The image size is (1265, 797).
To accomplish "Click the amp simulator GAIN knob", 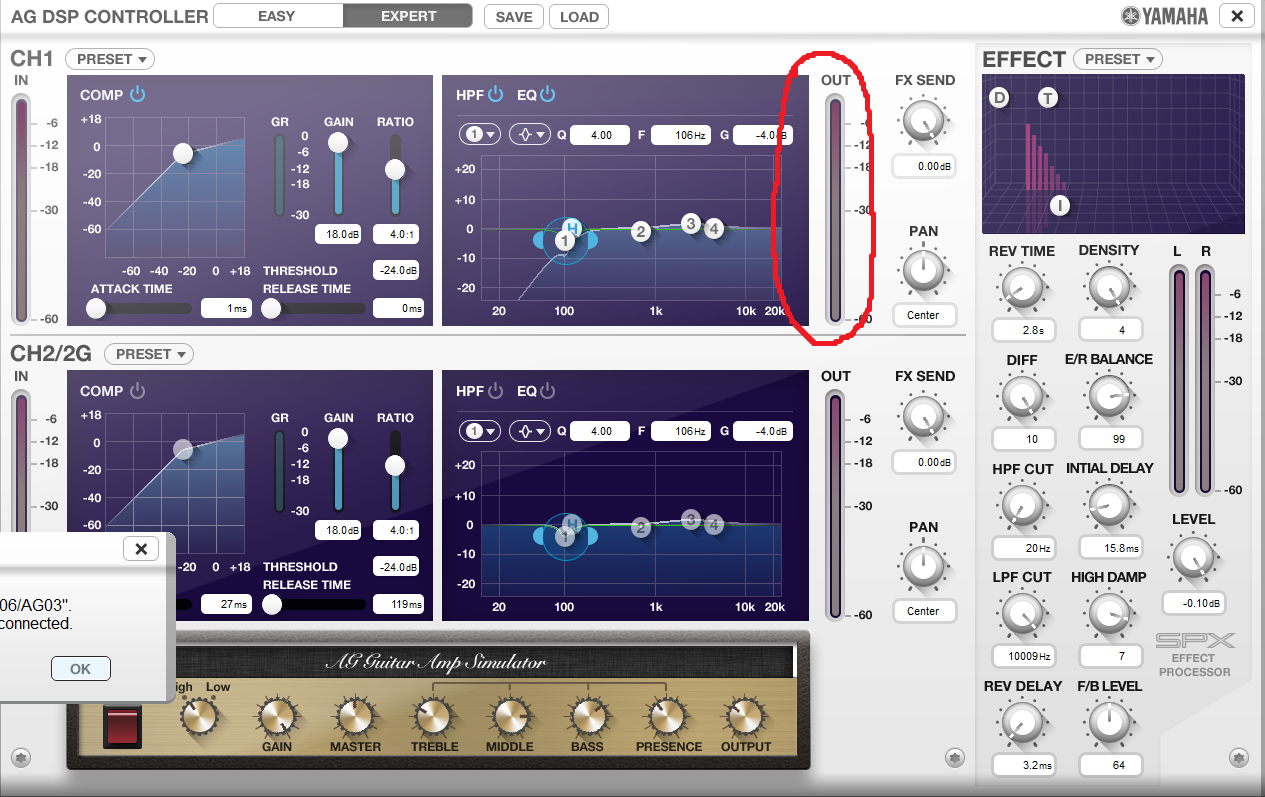I will point(276,717).
